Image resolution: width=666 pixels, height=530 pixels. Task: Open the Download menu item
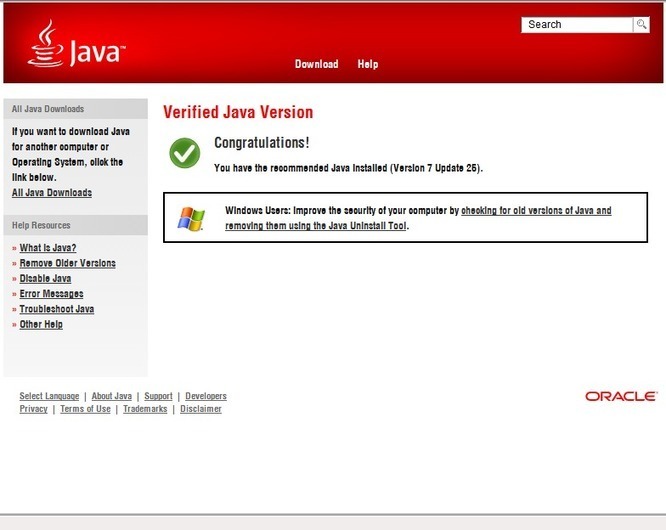[316, 64]
